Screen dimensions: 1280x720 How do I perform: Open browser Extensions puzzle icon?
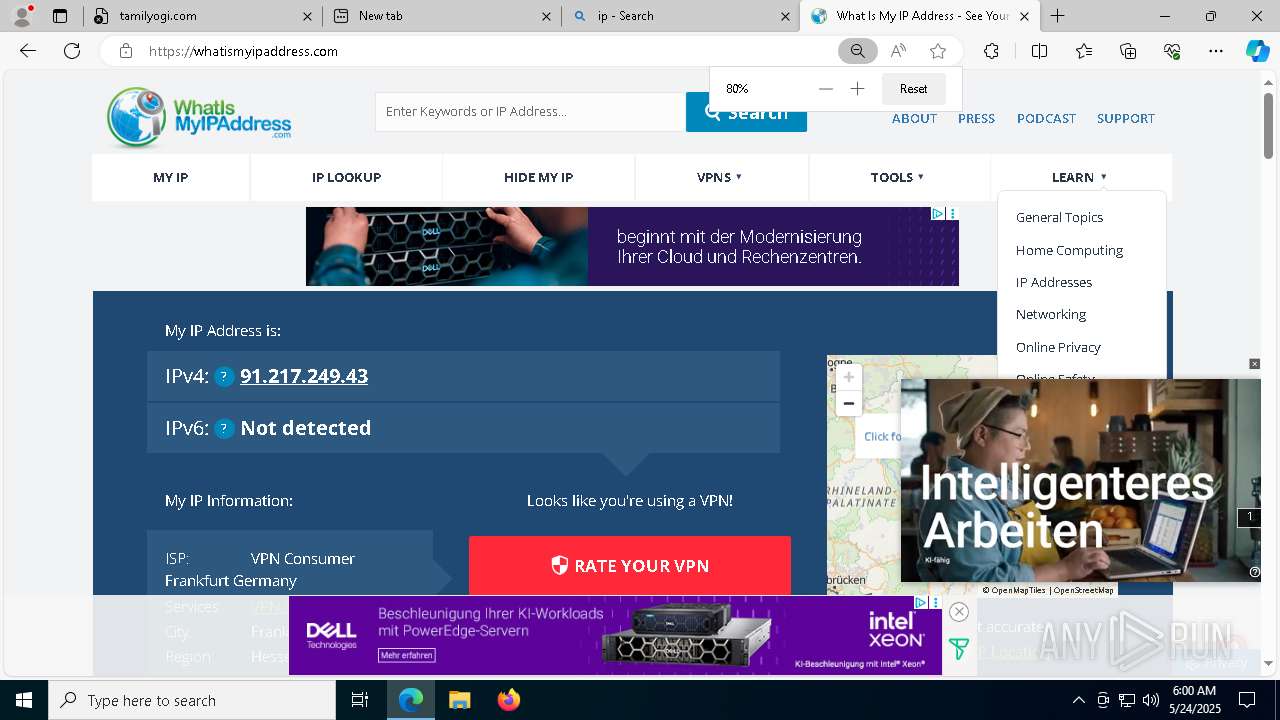(991, 51)
